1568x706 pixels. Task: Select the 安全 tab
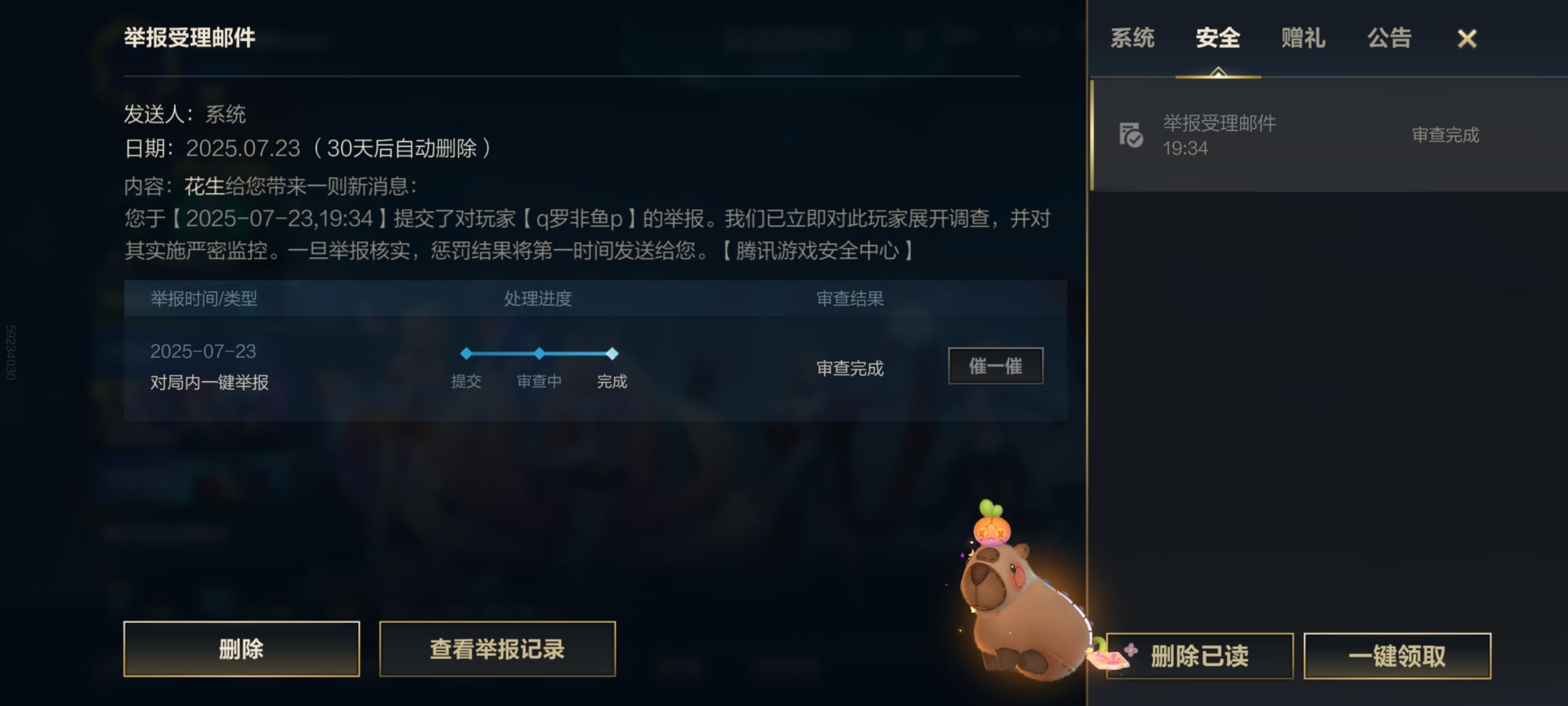(1217, 38)
